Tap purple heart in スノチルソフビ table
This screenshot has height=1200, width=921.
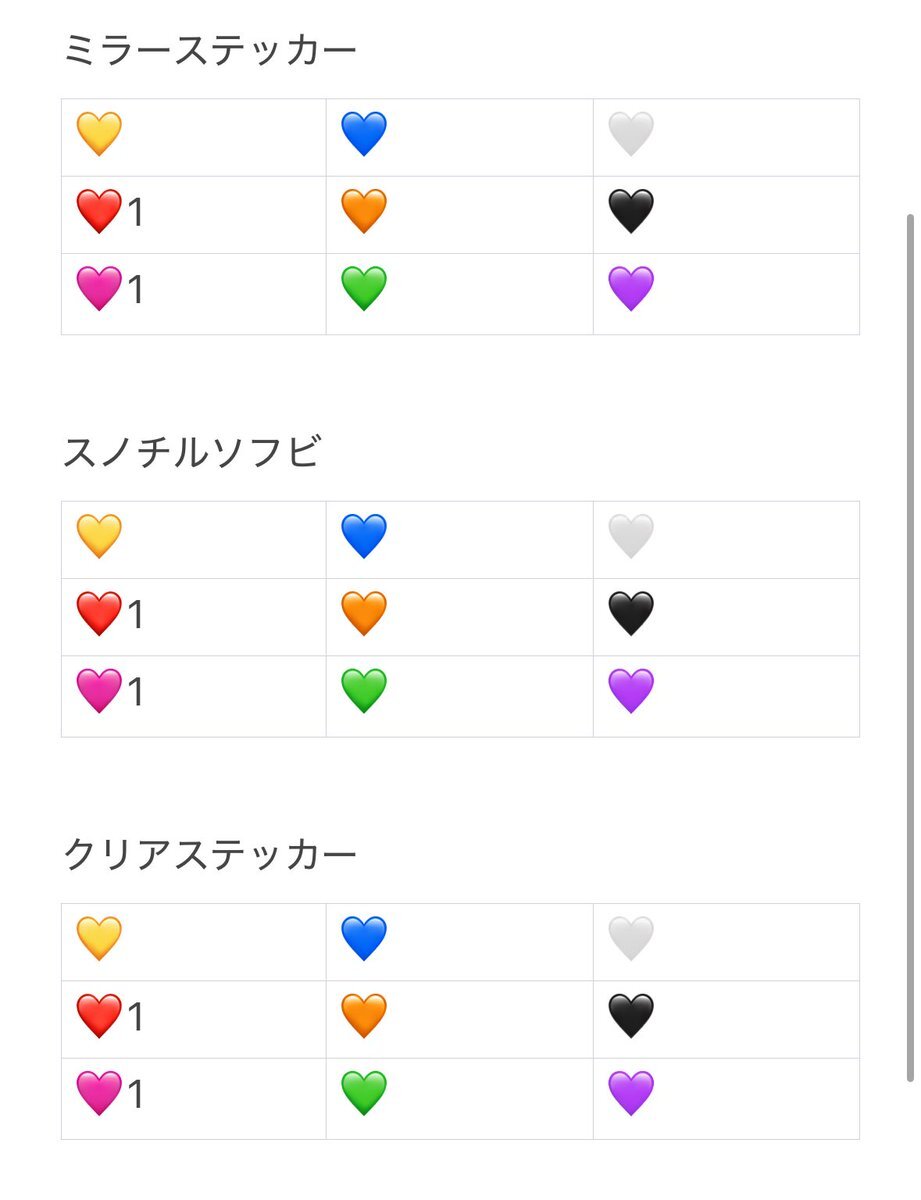pyautogui.click(x=631, y=692)
